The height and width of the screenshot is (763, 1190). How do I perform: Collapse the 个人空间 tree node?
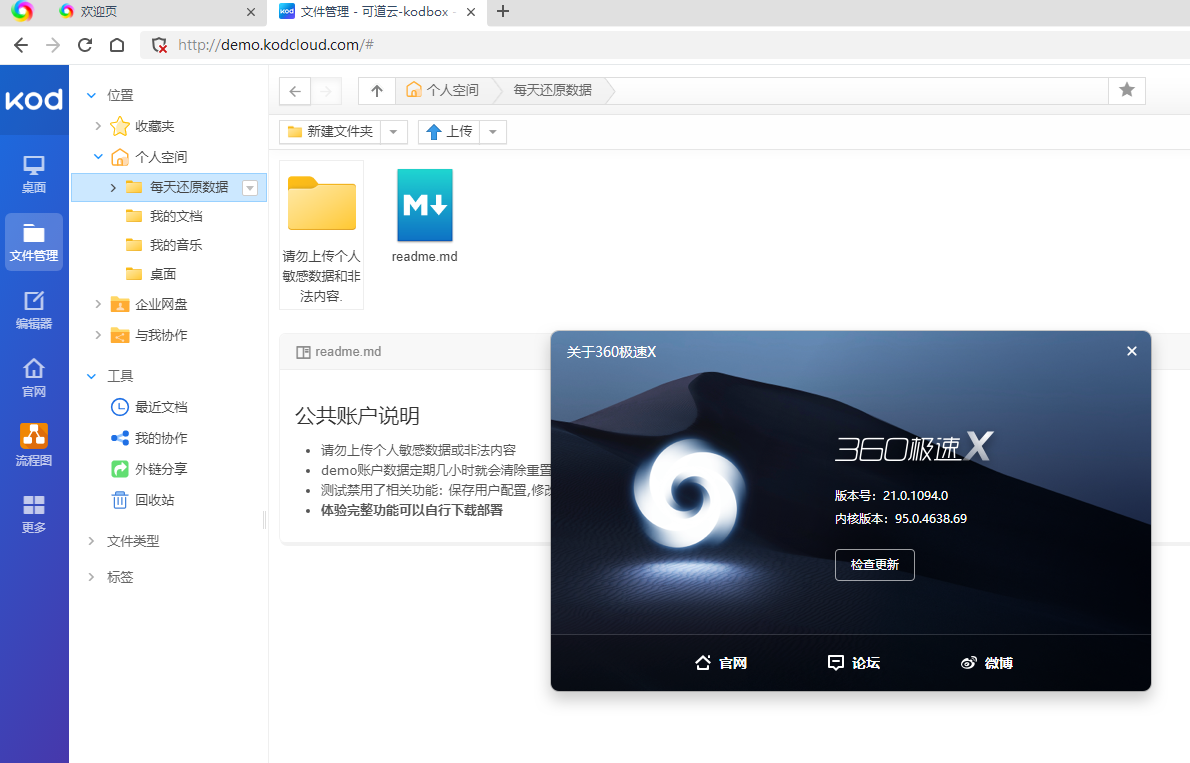tap(98, 157)
